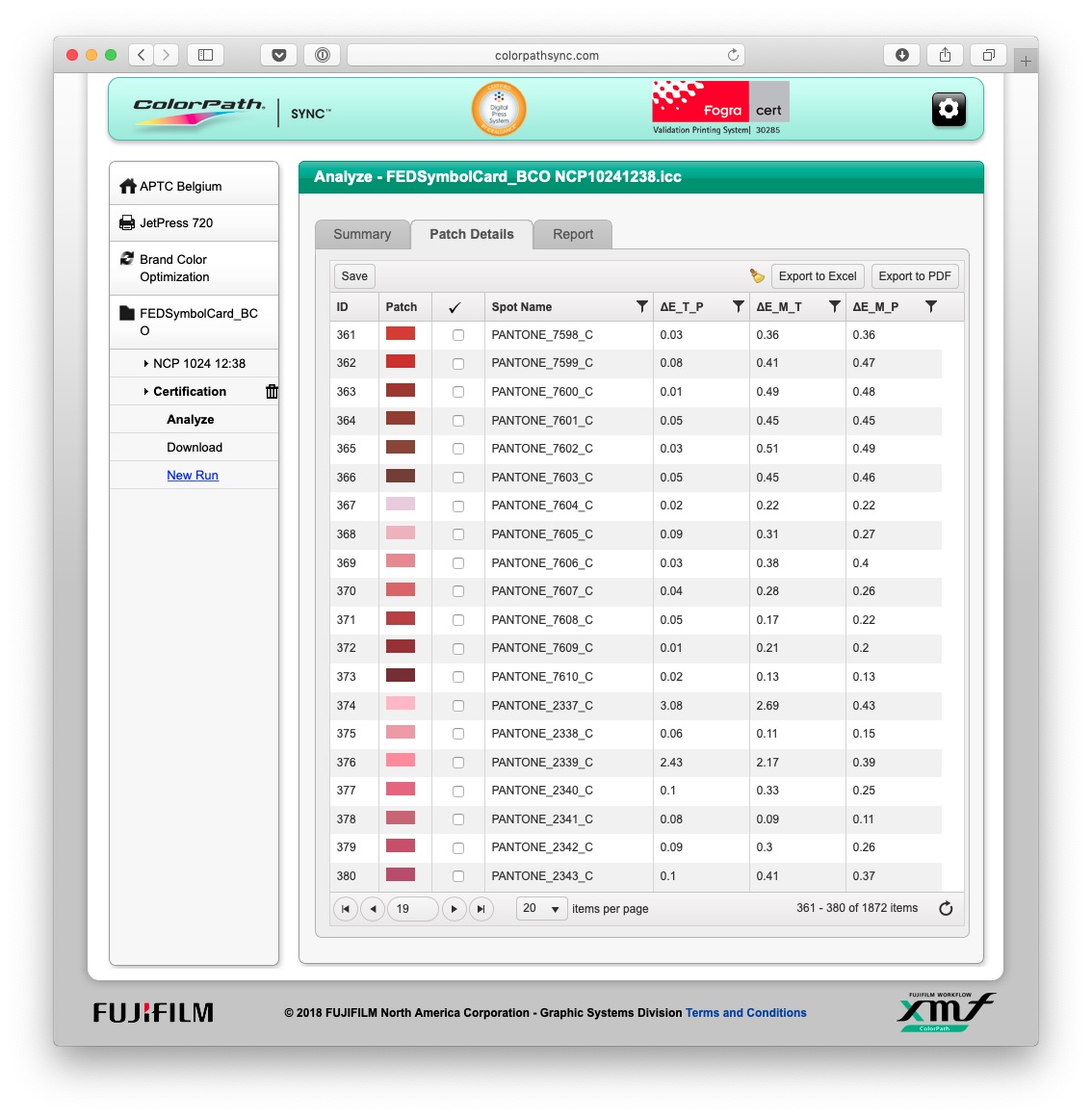The image size is (1092, 1117).
Task: Click the home icon beside APTC Belgium
Action: [127, 186]
